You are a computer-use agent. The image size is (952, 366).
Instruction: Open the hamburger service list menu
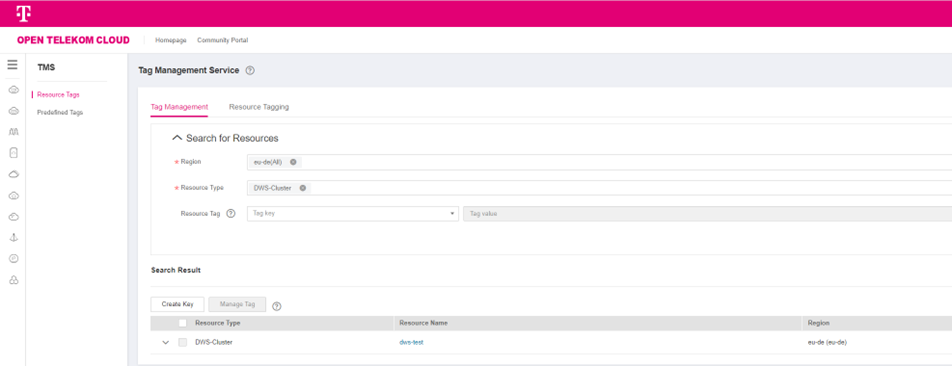tap(12, 64)
